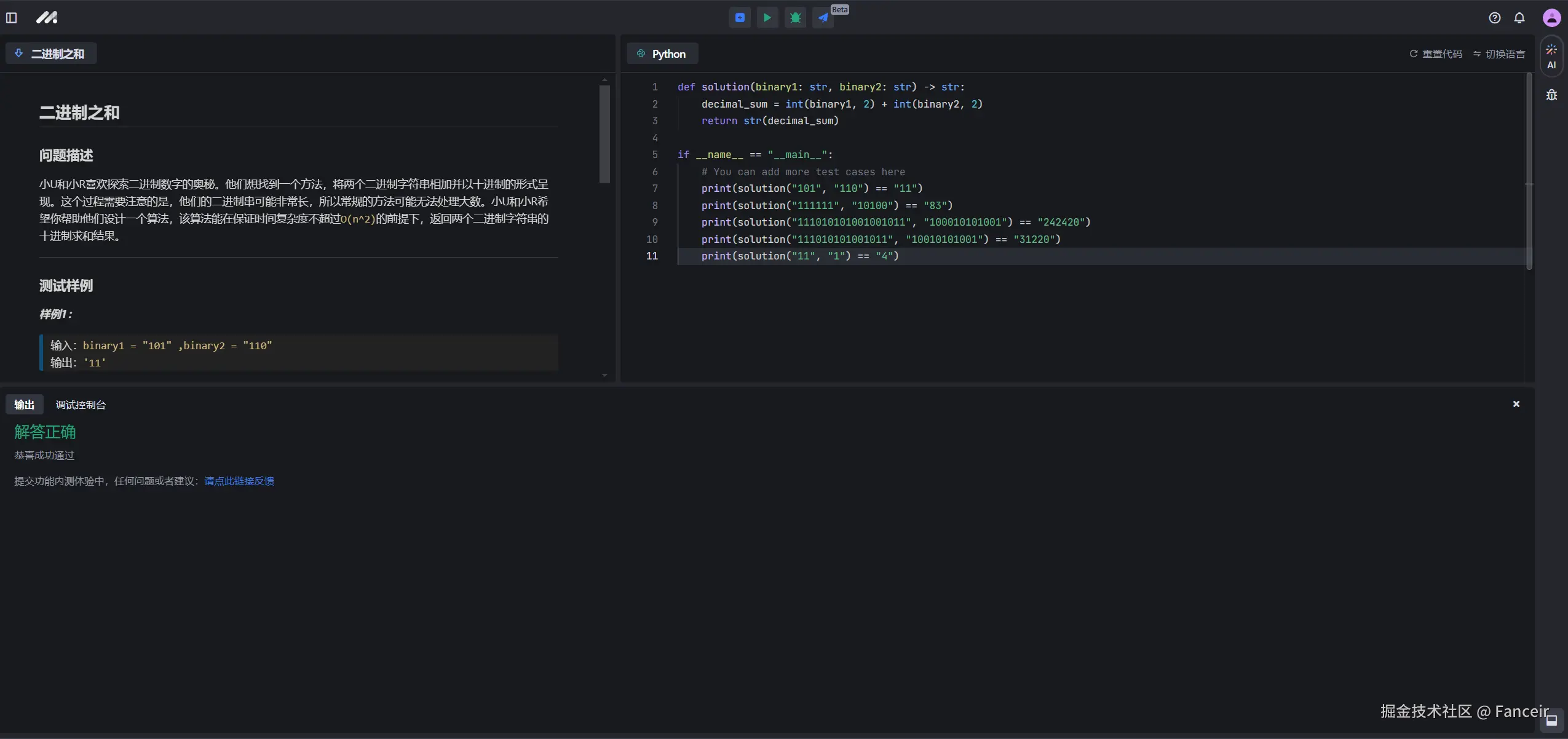This screenshot has height=739, width=1568.
Task: Click the blue AI sparkle square button
Action: (740, 18)
